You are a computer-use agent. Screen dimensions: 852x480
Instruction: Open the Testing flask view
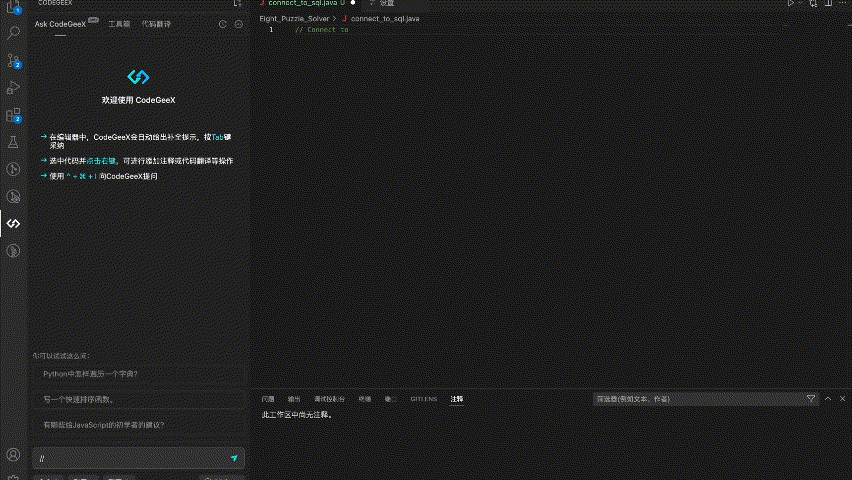pos(13,142)
